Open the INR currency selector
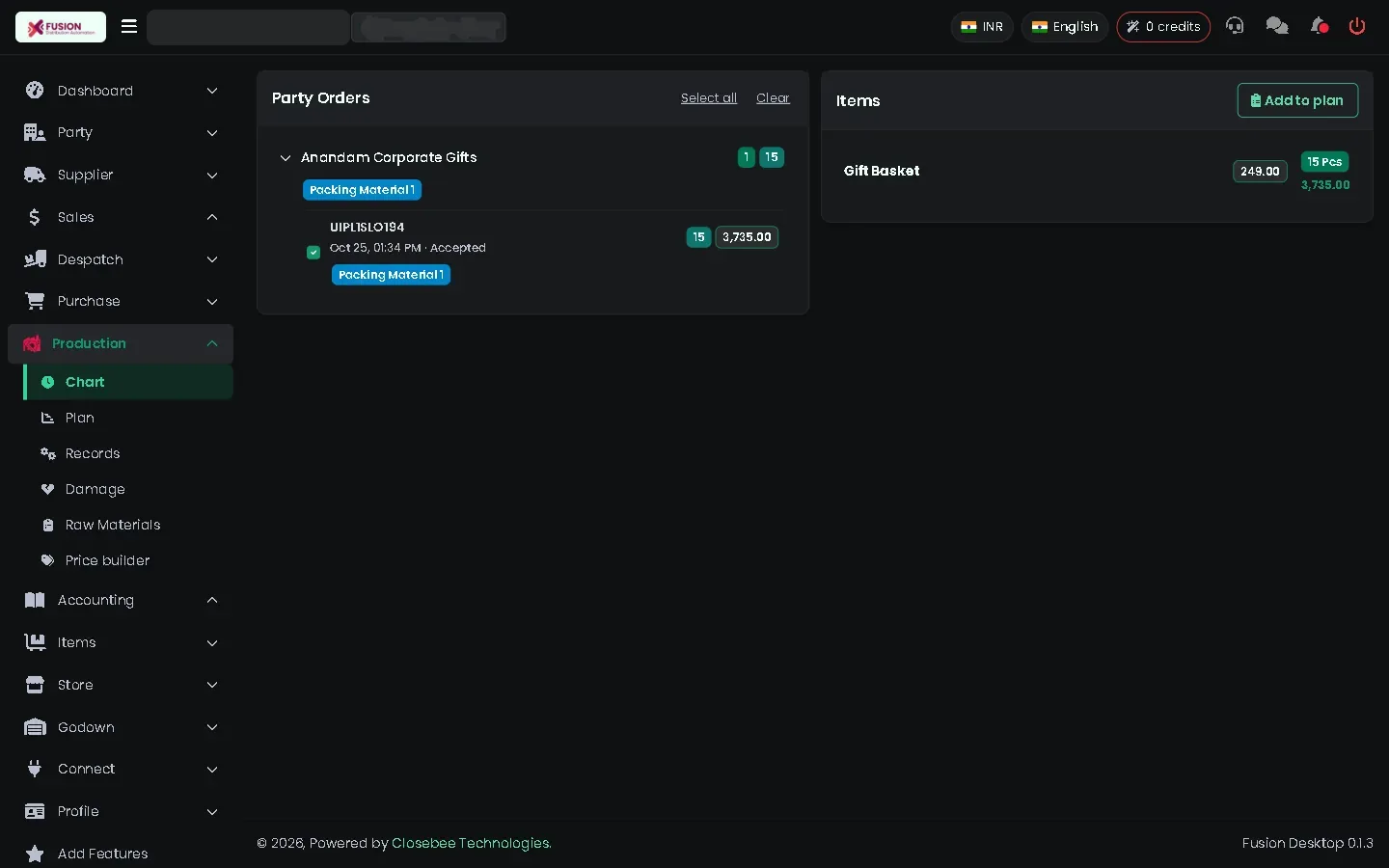Screen dimensions: 1389x868 pos(982,27)
